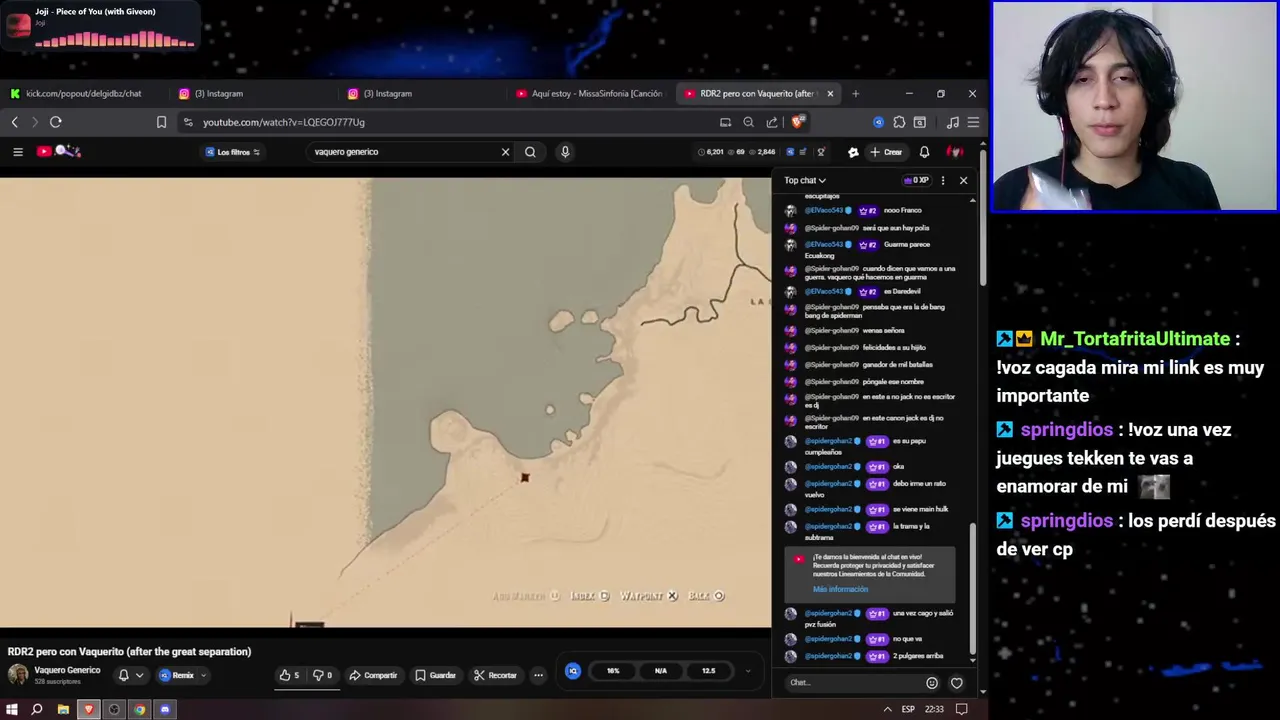Open the Windows Start menu

12,709
